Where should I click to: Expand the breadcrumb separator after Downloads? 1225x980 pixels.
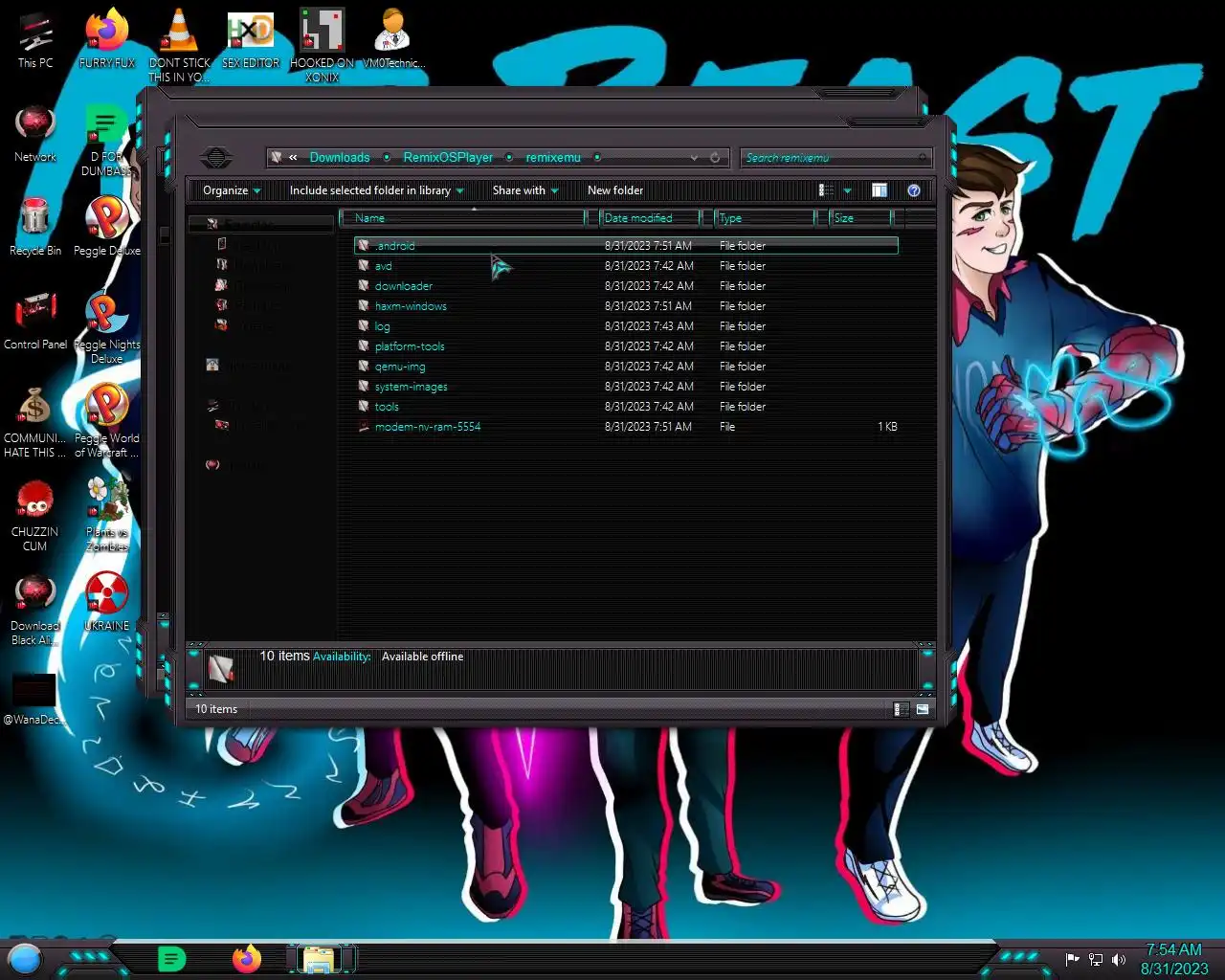pos(387,158)
